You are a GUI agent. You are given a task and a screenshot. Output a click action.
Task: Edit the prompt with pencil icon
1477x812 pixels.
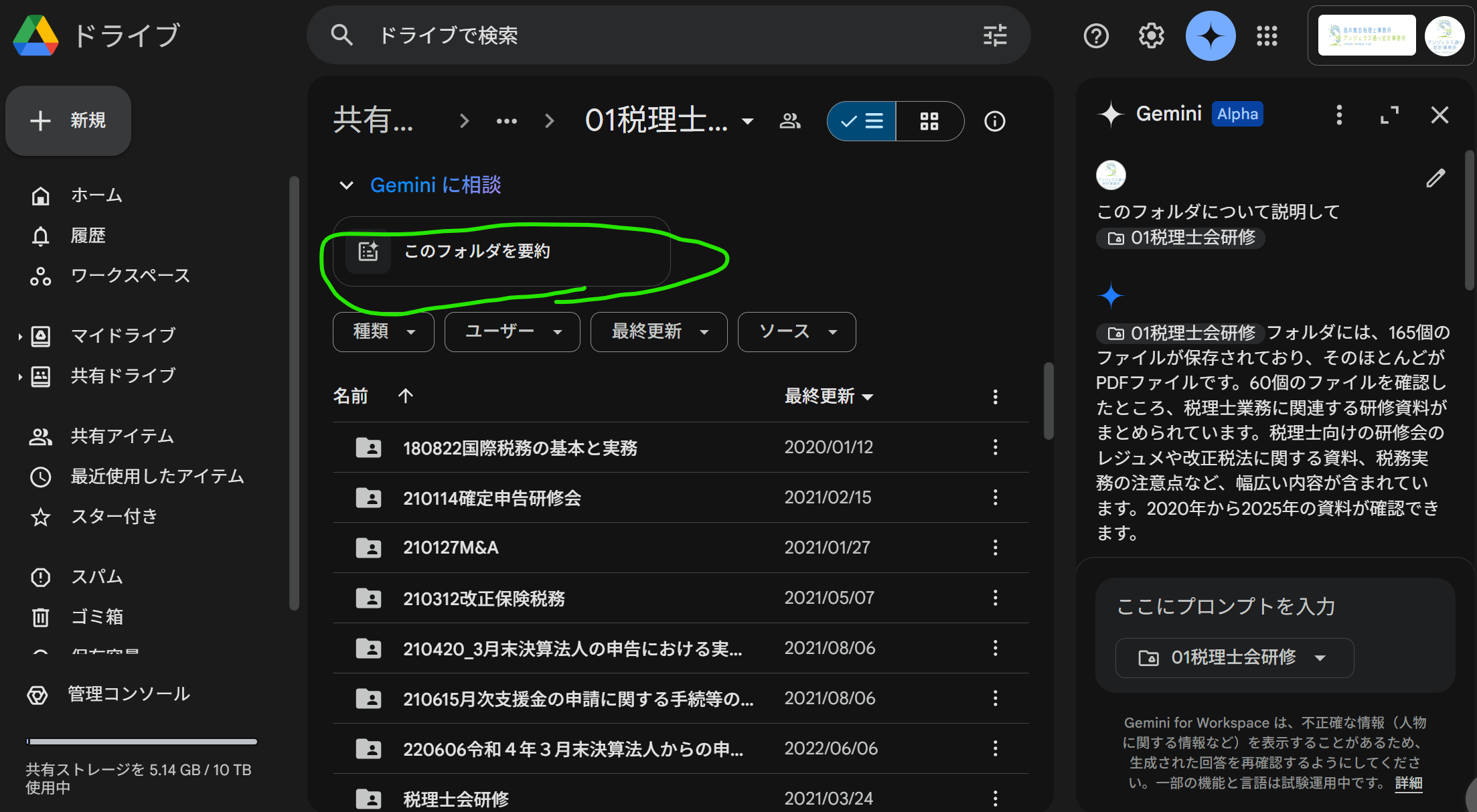[1435, 177]
